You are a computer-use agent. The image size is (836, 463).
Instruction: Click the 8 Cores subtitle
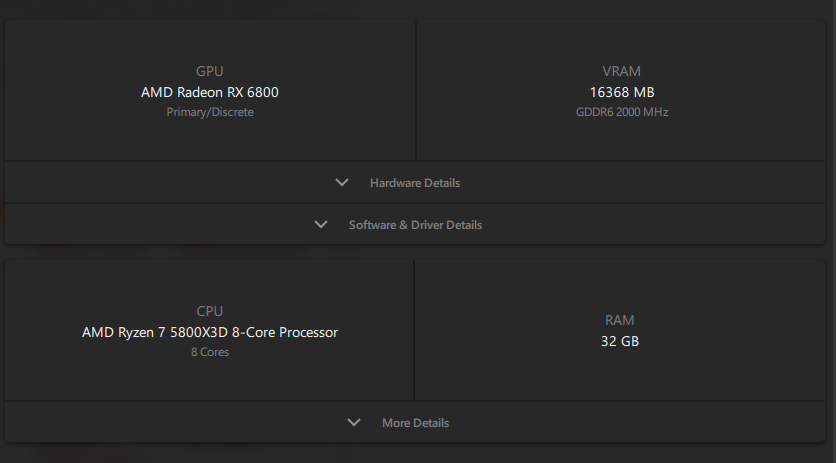coord(210,352)
